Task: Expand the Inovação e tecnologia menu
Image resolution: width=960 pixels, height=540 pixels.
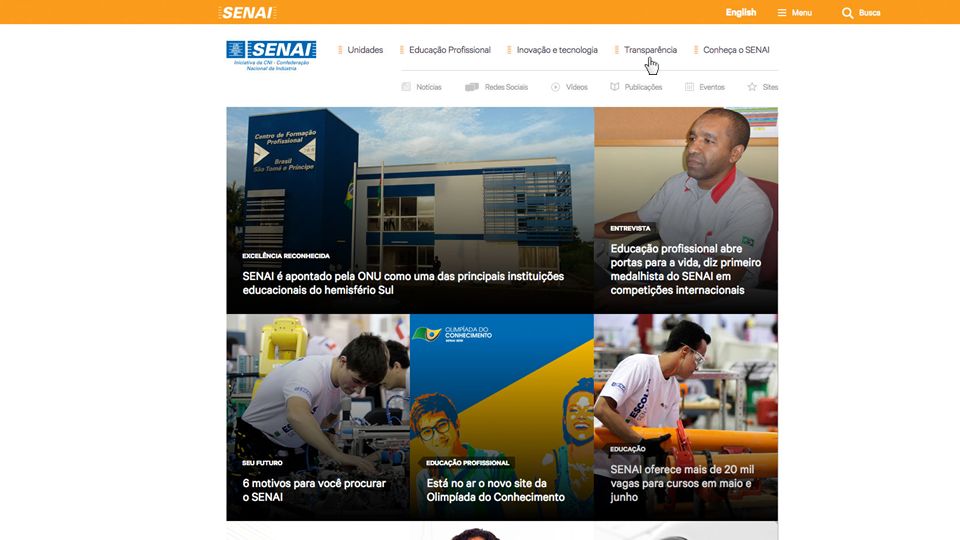Action: coord(557,50)
